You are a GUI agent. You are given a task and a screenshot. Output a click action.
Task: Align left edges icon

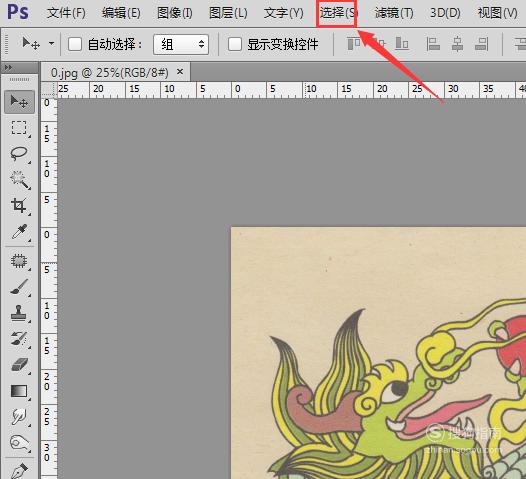[x=433, y=44]
